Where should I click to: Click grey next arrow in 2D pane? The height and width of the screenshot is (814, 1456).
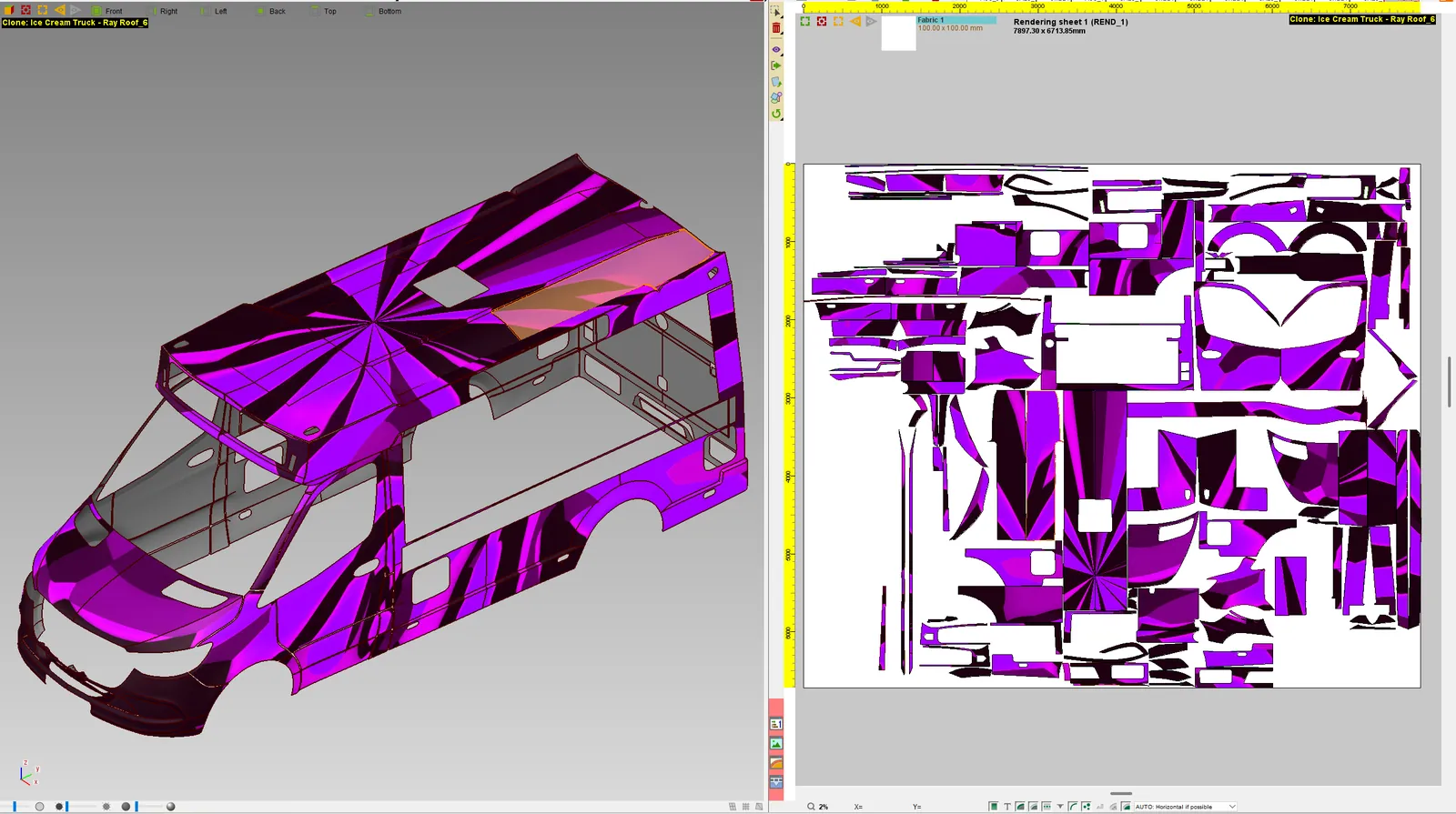[x=872, y=21]
